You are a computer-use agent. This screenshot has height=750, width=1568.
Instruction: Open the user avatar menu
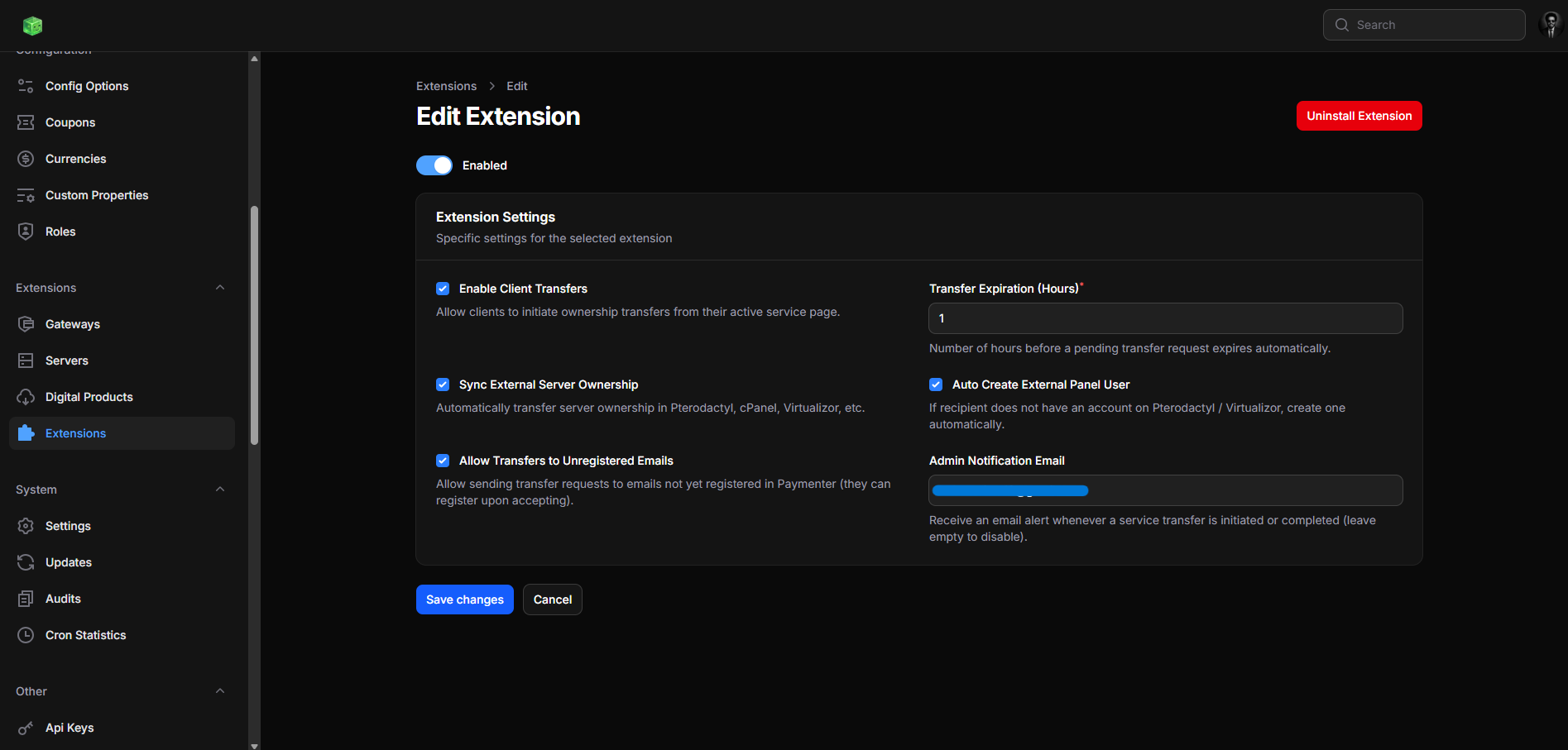tap(1551, 25)
